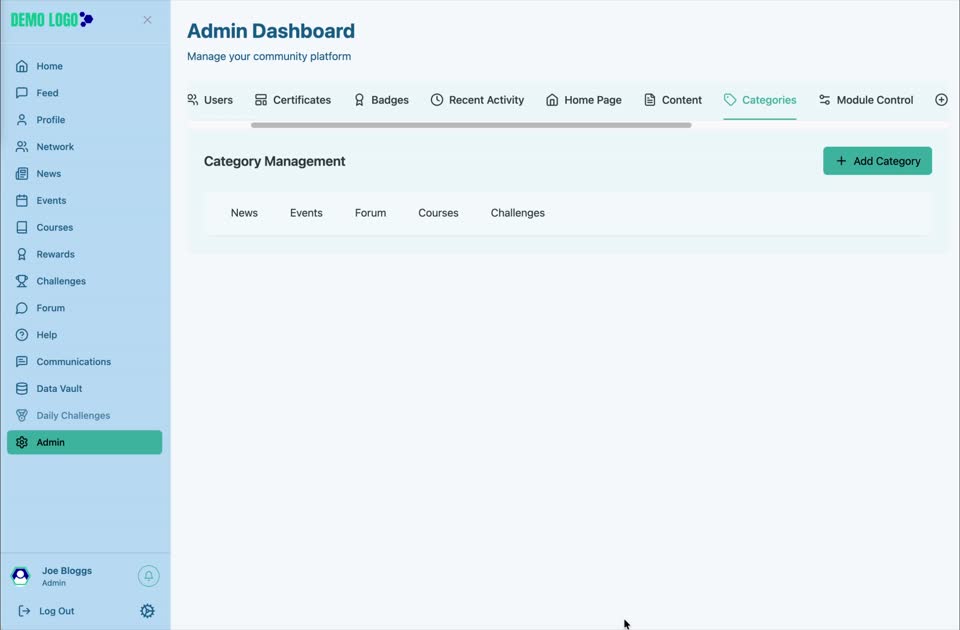Select the Challenges category sub-tab
The height and width of the screenshot is (630, 960).
(x=517, y=213)
